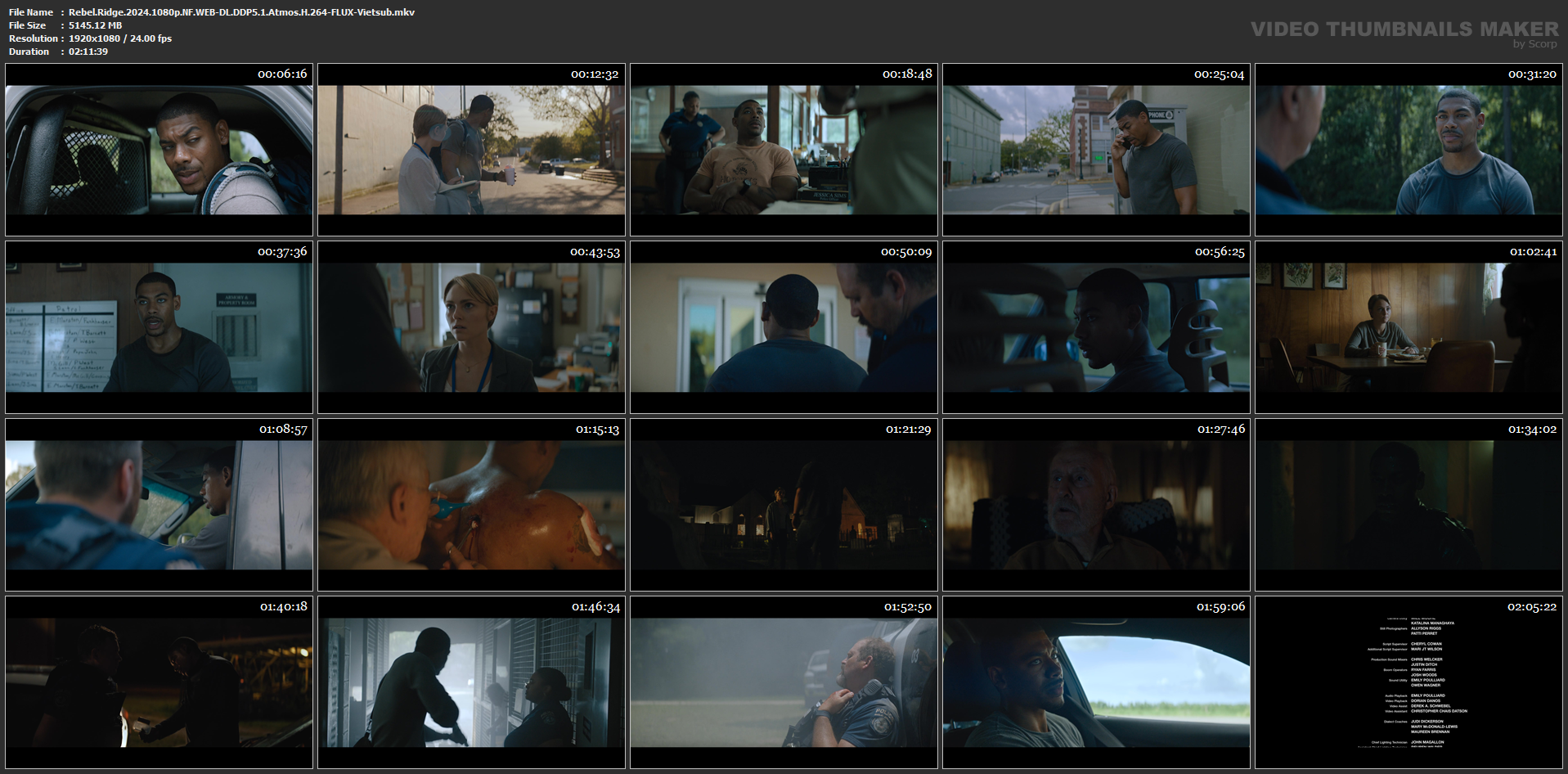Screen dimensions: 1568x774
Task: Open the thumbnail at 00:43:53
Action: (471, 327)
